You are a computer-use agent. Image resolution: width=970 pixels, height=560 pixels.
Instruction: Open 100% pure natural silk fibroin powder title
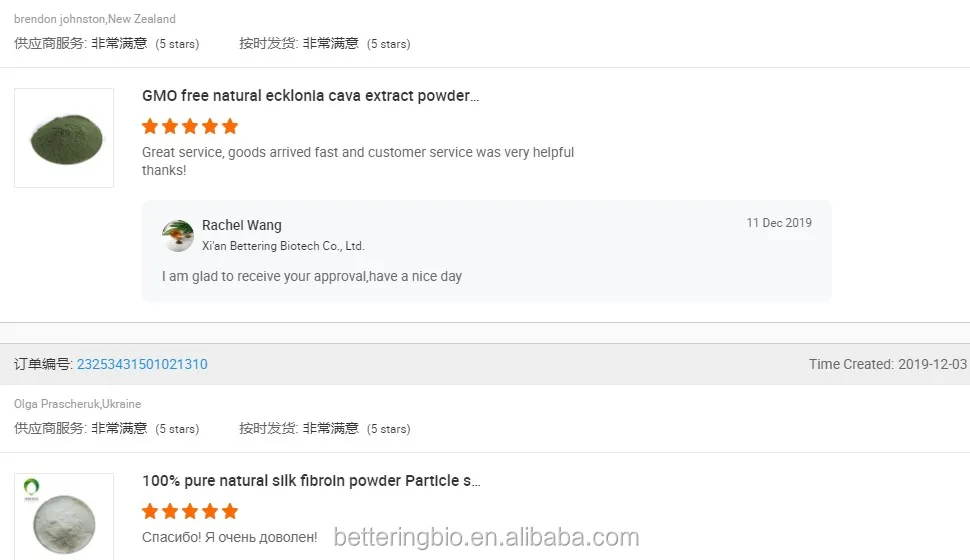coord(311,481)
